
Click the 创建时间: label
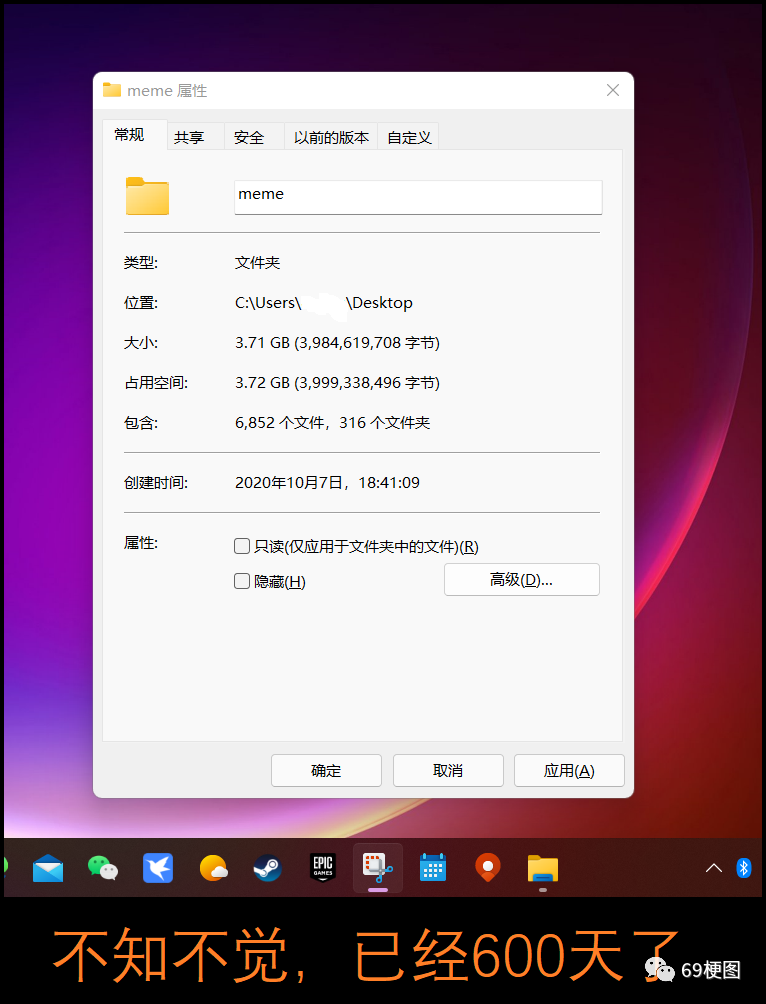[156, 482]
